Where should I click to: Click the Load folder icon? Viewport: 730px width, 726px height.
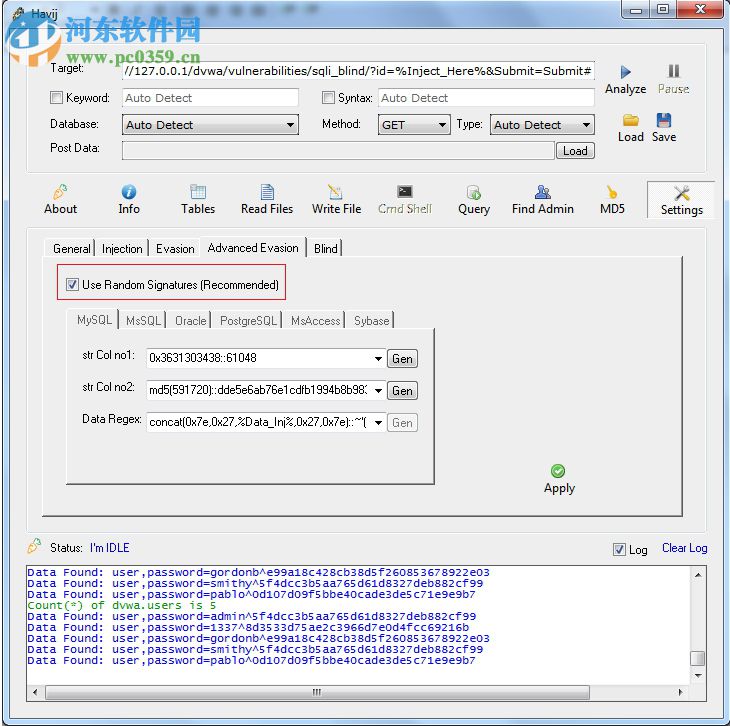(x=631, y=120)
